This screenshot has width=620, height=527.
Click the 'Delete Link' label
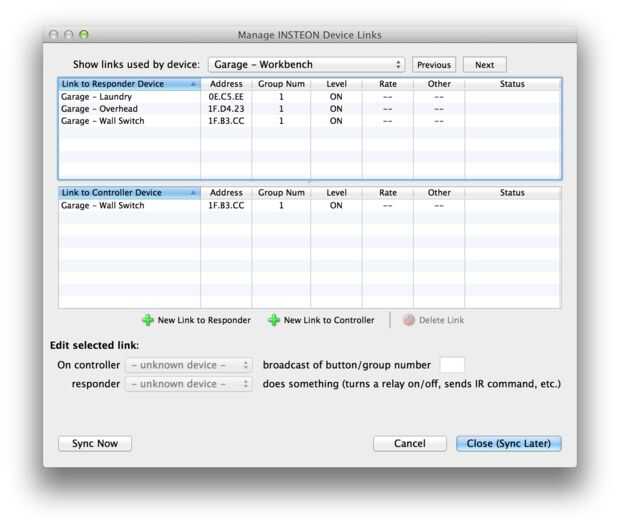pos(441,320)
